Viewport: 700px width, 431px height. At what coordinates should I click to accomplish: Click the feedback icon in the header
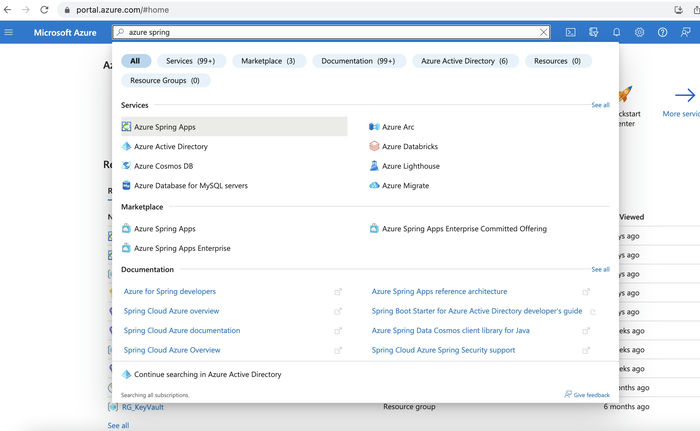tap(685, 32)
